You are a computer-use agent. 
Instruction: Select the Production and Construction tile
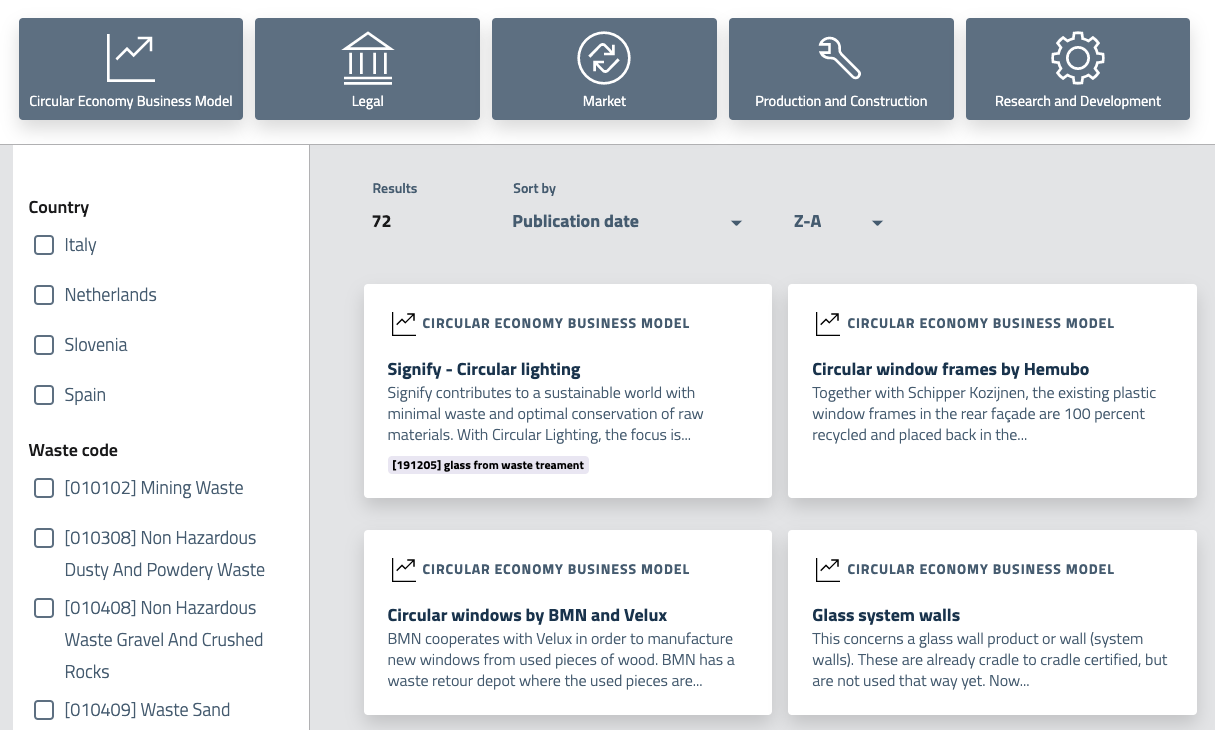(x=841, y=69)
